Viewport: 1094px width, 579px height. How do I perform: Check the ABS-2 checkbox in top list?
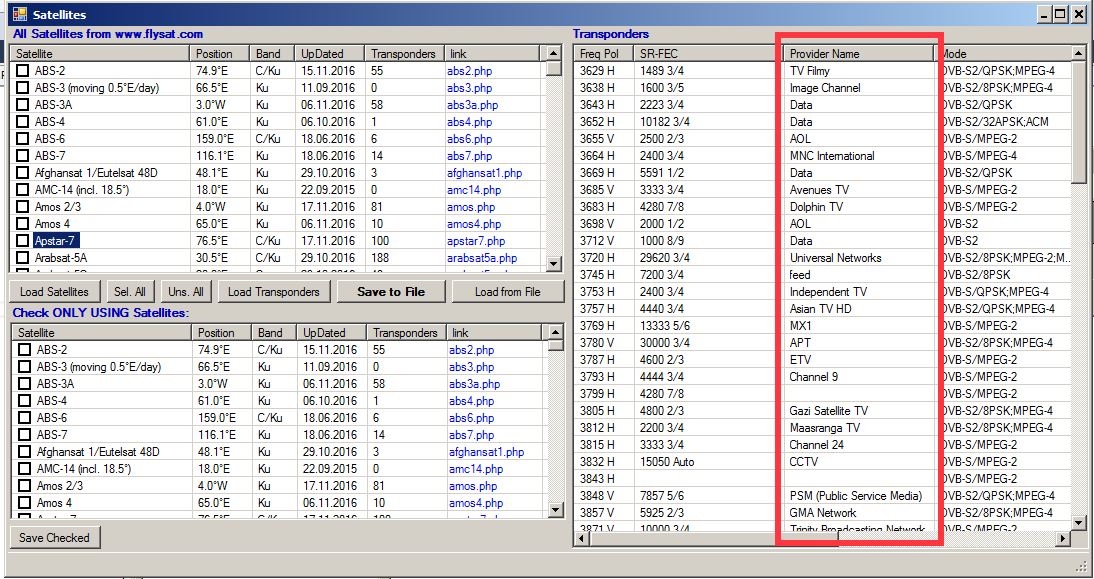click(x=23, y=71)
